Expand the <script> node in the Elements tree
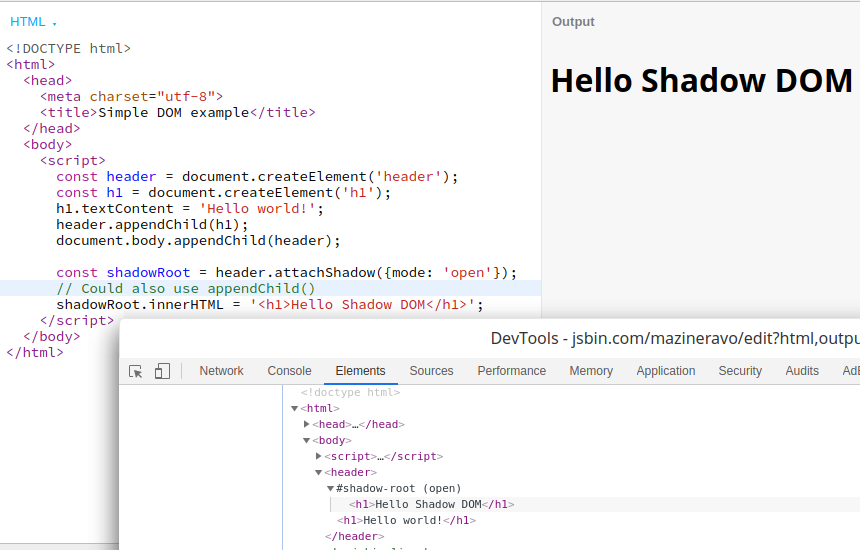The height and width of the screenshot is (550, 860). pyautogui.click(x=319, y=456)
